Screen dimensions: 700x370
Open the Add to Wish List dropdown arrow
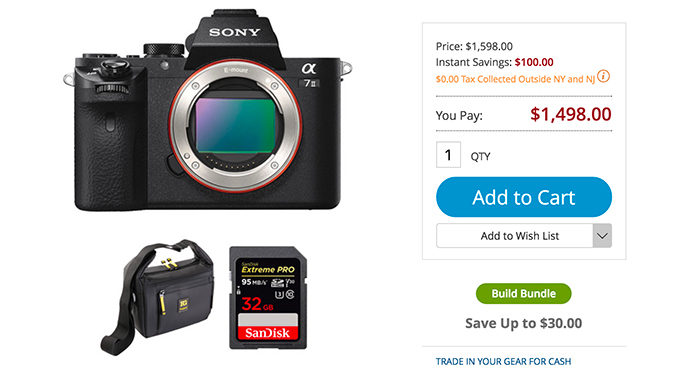coord(602,236)
